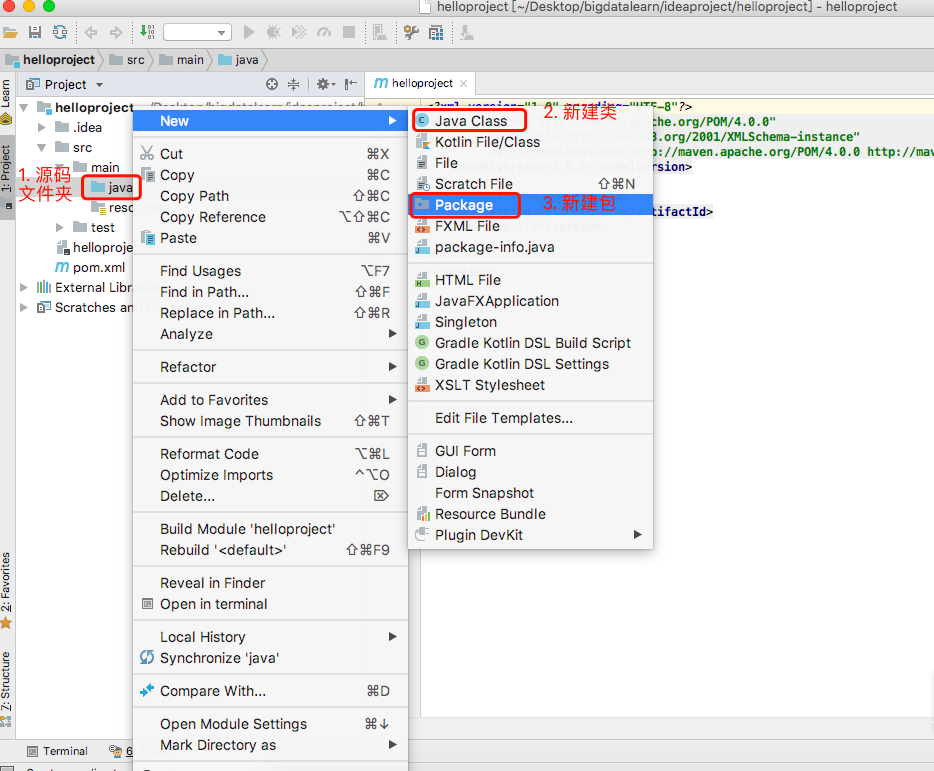The image size is (934, 771).
Task: Close the helloproject editor tab
Action: click(463, 83)
